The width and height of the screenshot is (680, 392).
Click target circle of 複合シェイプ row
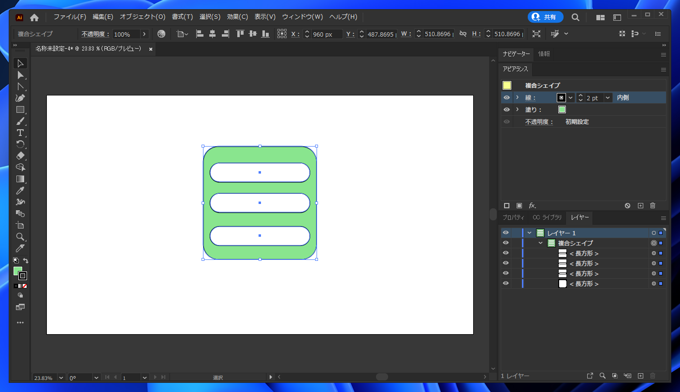[x=654, y=243]
